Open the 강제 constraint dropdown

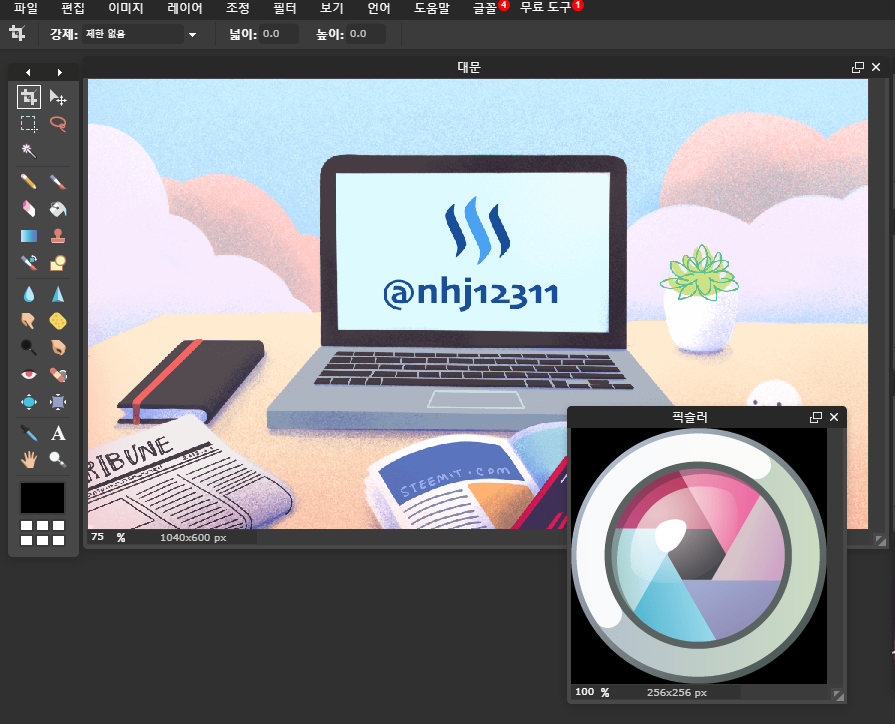coord(140,34)
